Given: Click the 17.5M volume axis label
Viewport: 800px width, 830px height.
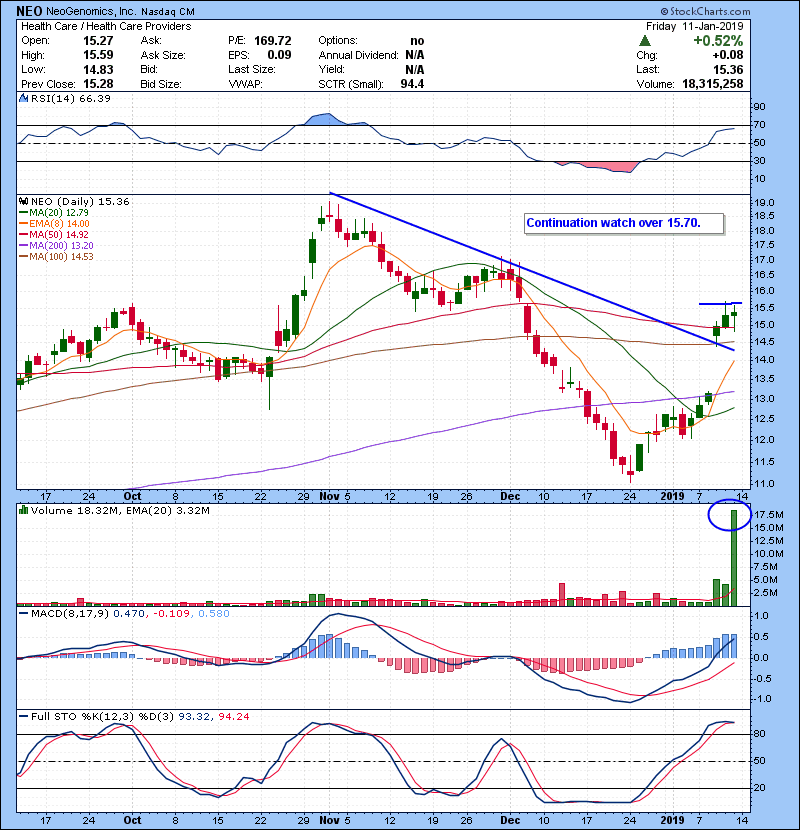Looking at the screenshot, I should tap(769, 515).
